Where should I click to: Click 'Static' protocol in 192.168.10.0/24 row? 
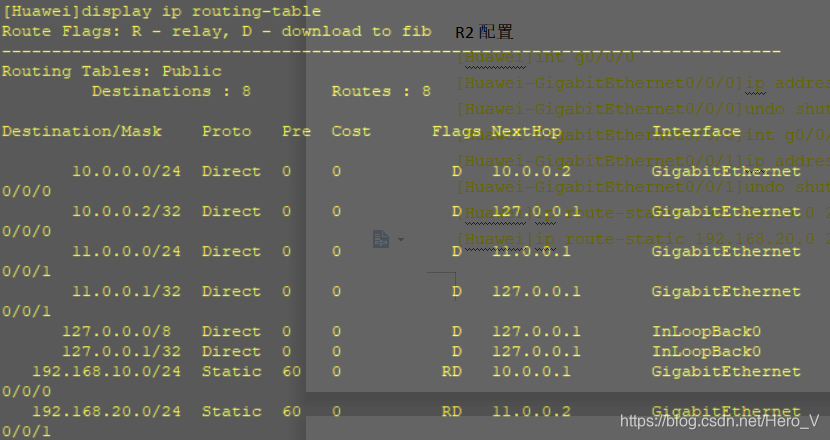(x=231, y=371)
